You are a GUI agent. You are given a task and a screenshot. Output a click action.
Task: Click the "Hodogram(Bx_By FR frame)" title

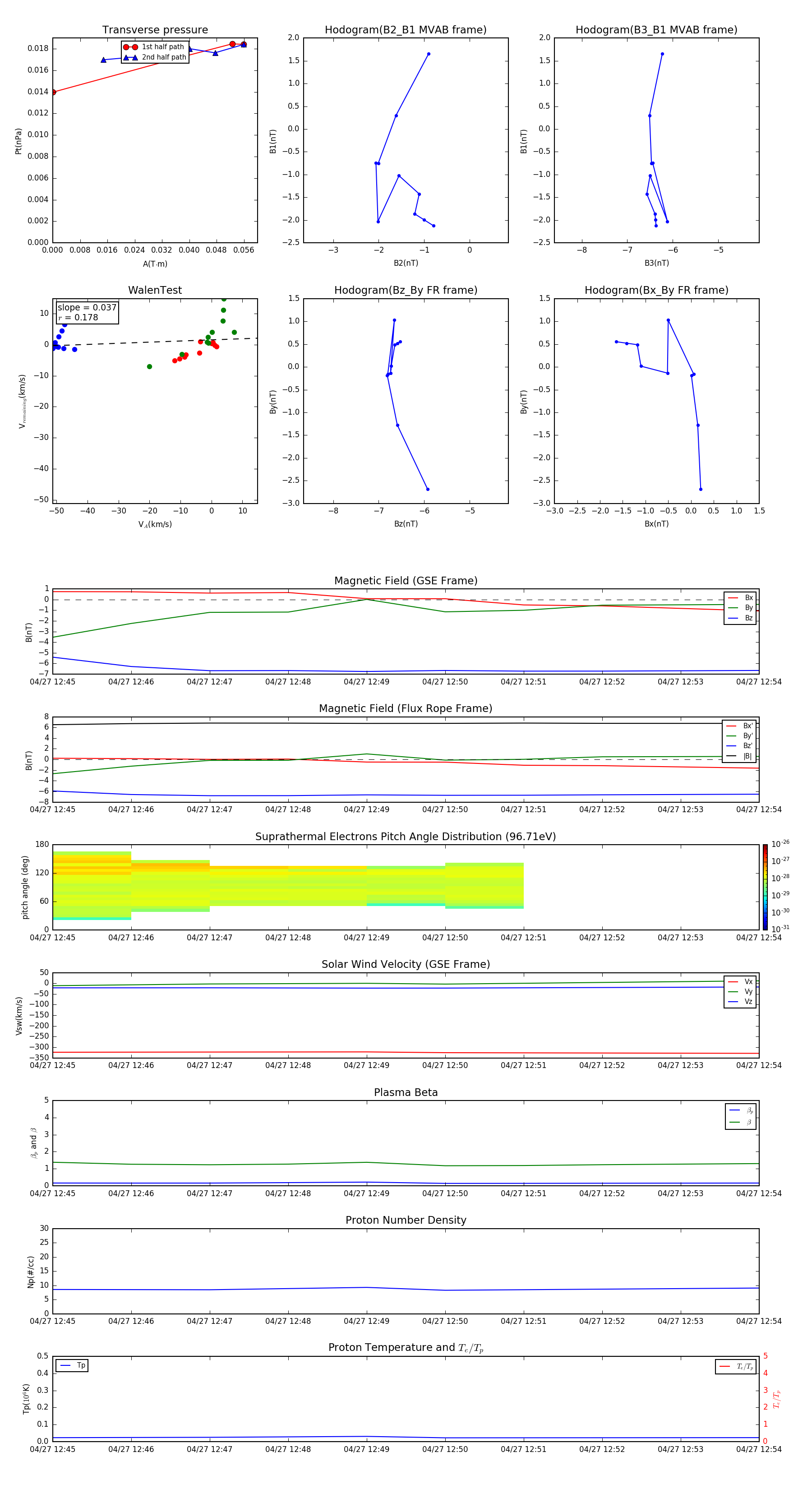pos(656,290)
